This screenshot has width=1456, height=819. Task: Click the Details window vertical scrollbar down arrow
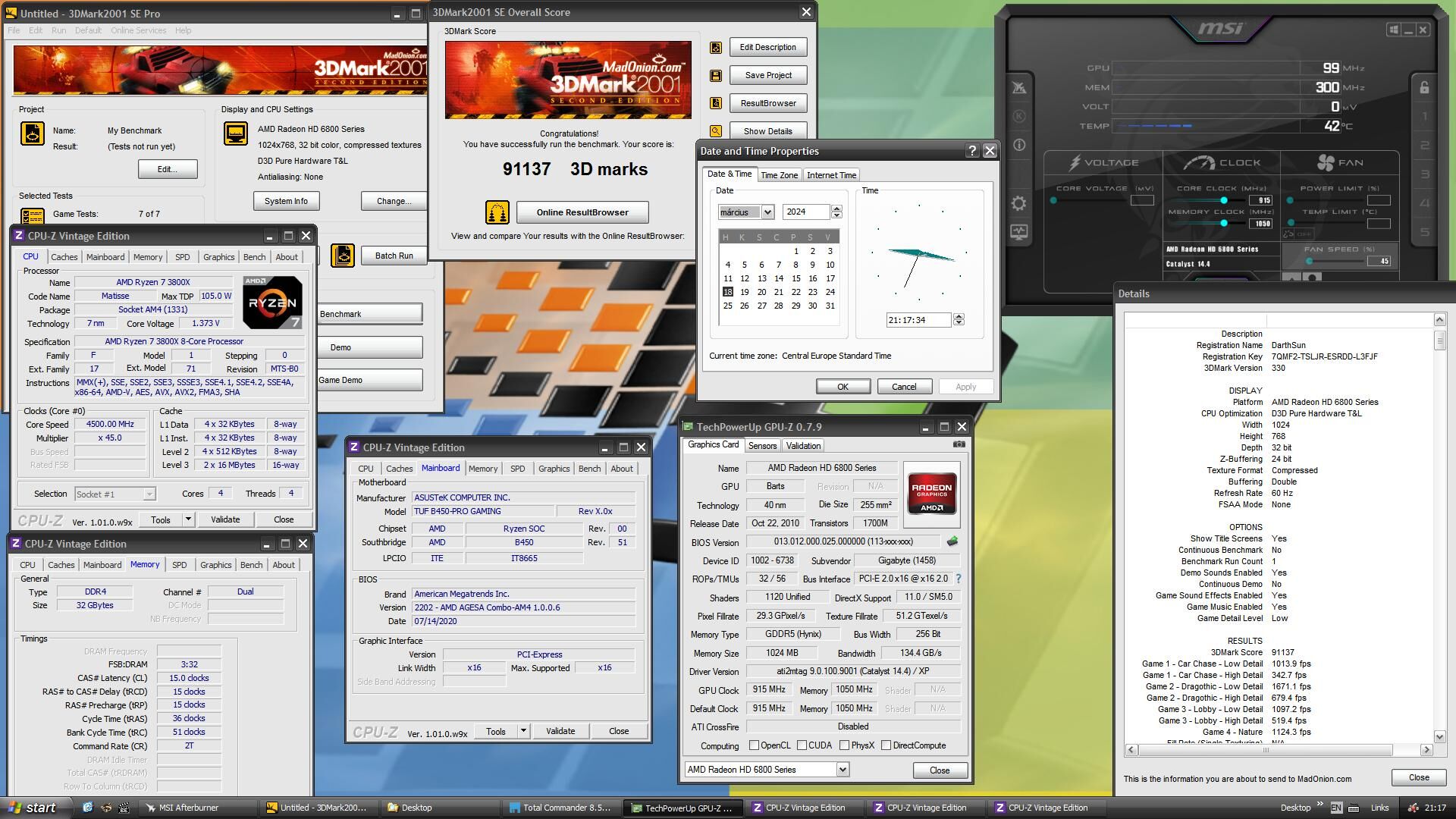point(1439,736)
